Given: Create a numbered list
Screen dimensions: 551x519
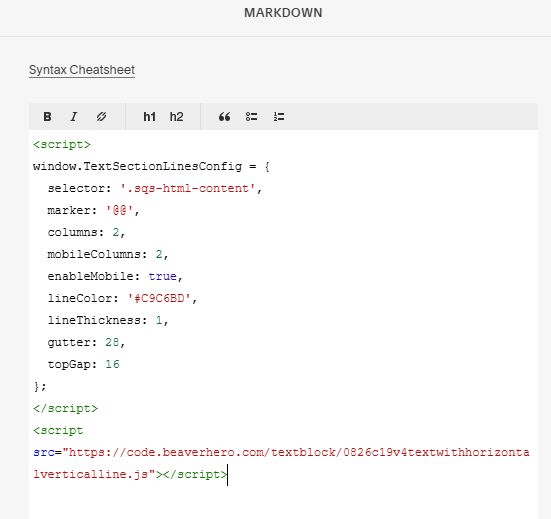Looking at the screenshot, I should (x=279, y=117).
